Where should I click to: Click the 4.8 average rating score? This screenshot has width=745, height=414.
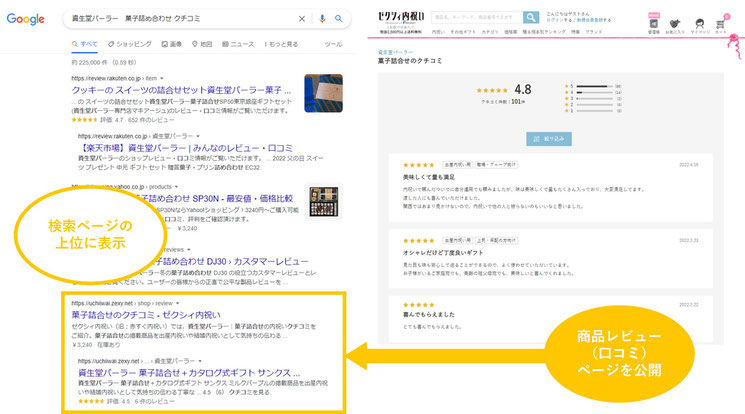tap(523, 89)
